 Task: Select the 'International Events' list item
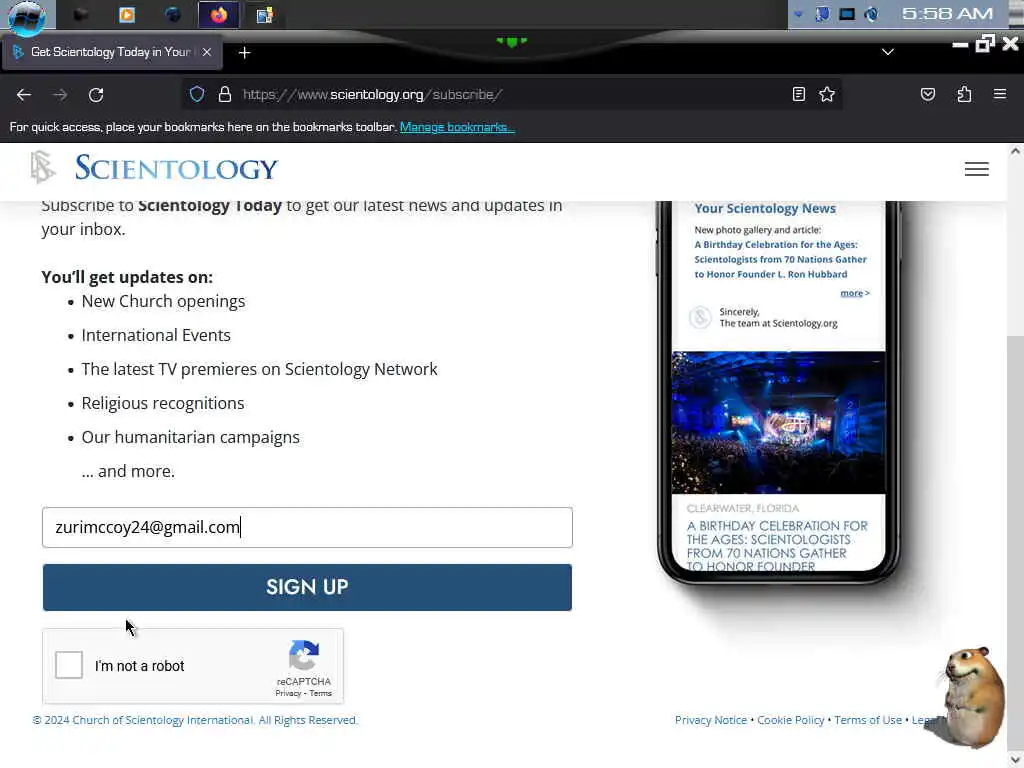(156, 335)
